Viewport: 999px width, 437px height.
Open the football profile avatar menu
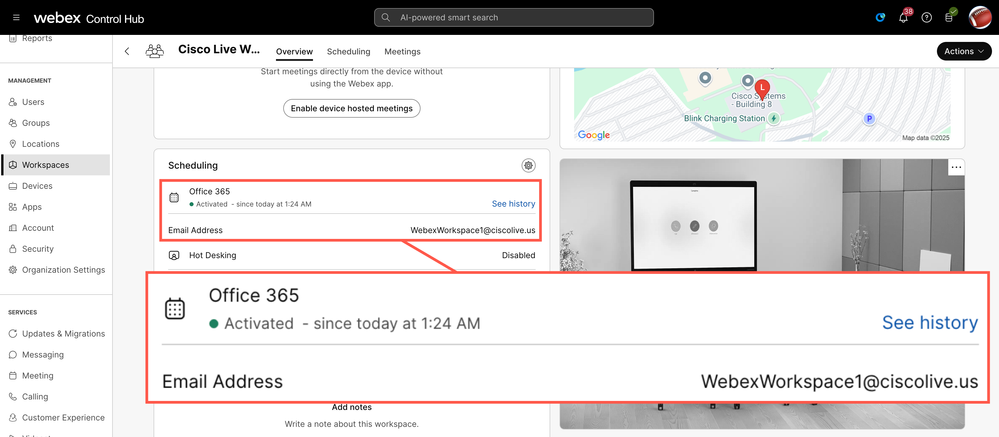(x=980, y=18)
